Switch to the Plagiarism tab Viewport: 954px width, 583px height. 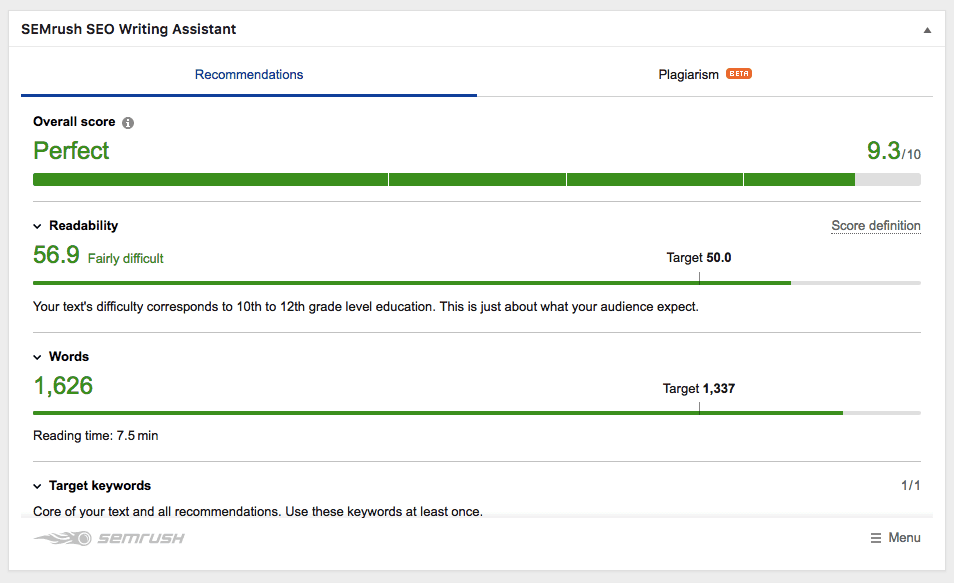705,74
